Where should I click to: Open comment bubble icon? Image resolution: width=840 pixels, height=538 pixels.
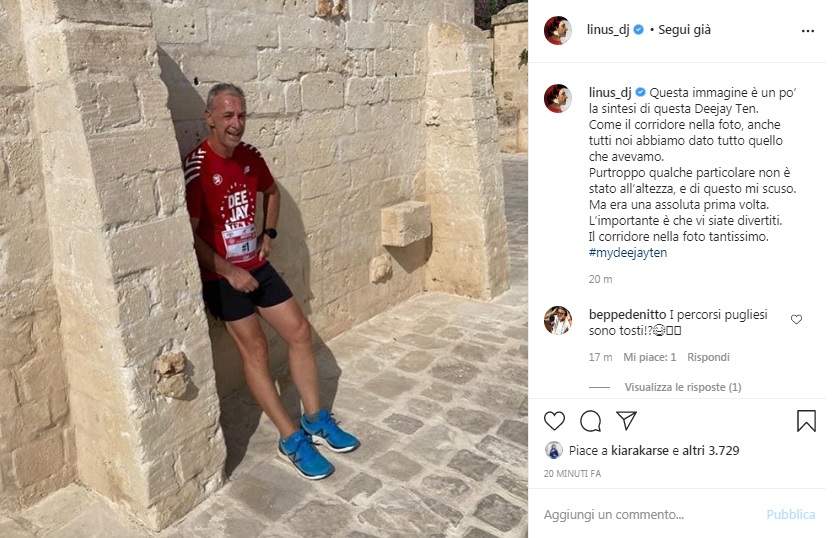click(590, 421)
